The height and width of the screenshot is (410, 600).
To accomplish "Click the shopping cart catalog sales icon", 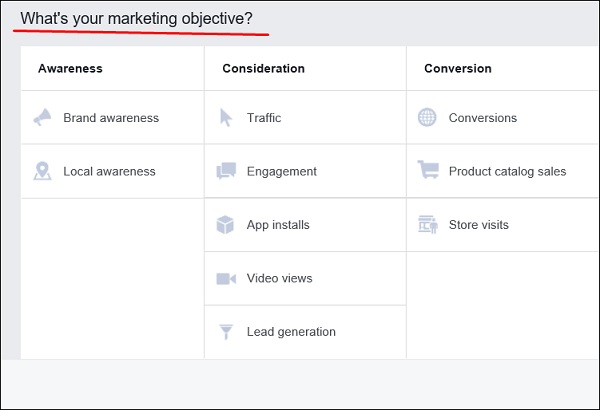I will click(x=427, y=171).
